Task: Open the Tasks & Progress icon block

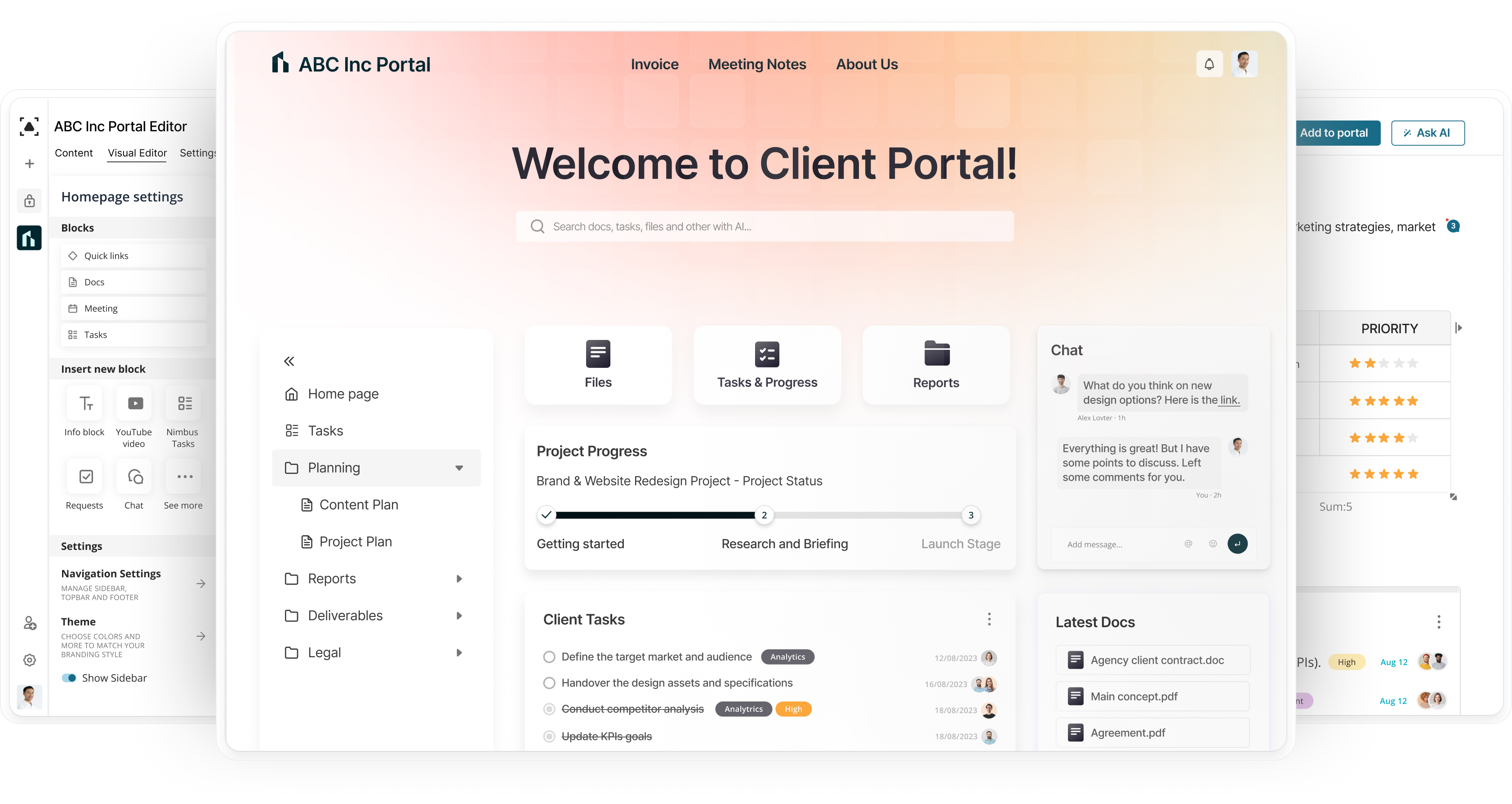Action: click(766, 365)
